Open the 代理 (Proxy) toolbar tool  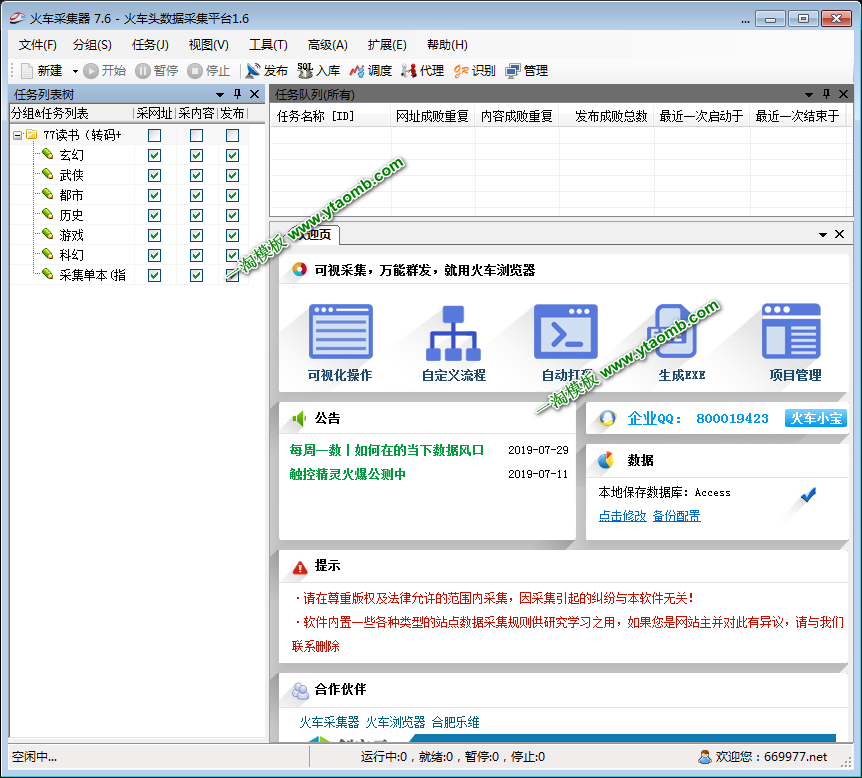click(422, 71)
